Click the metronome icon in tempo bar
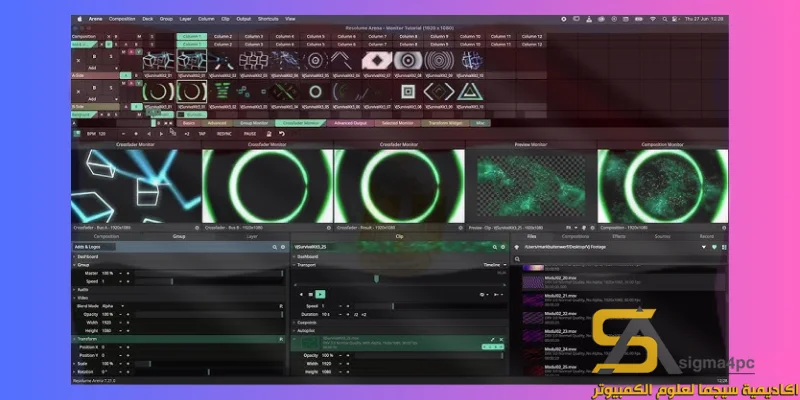 [269, 134]
